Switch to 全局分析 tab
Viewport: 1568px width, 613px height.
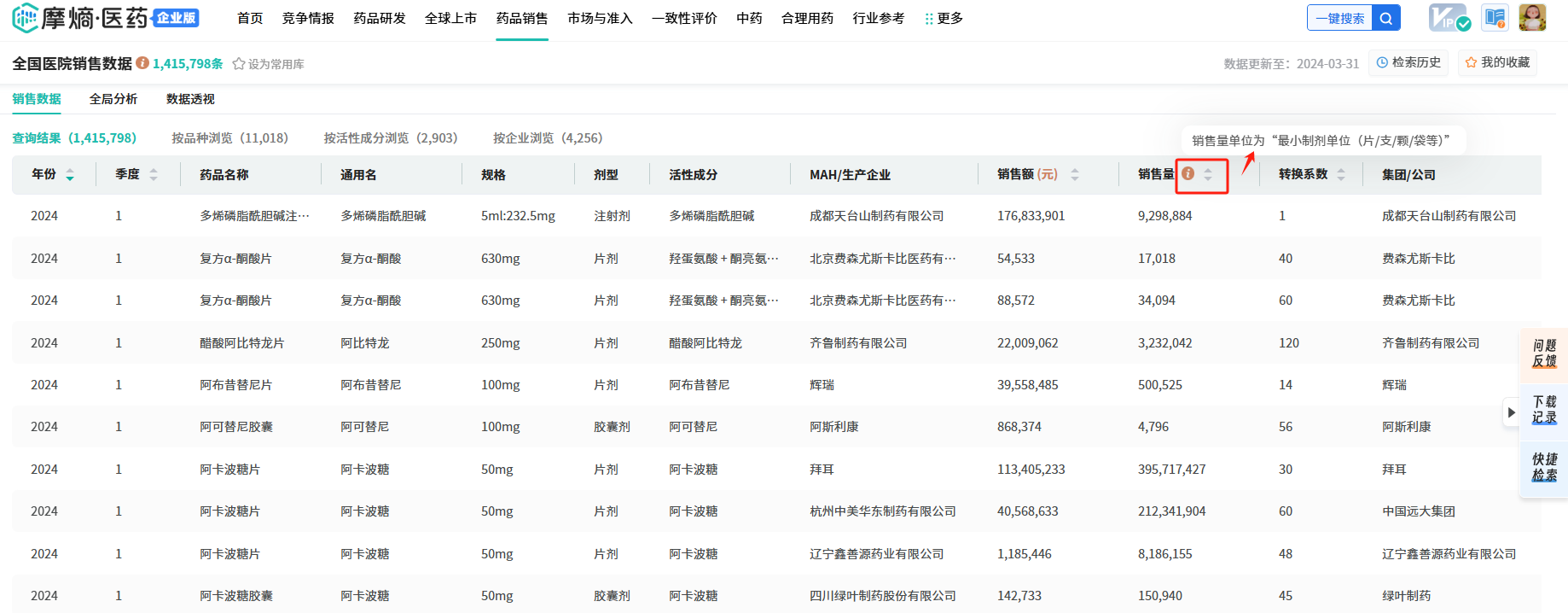113,99
